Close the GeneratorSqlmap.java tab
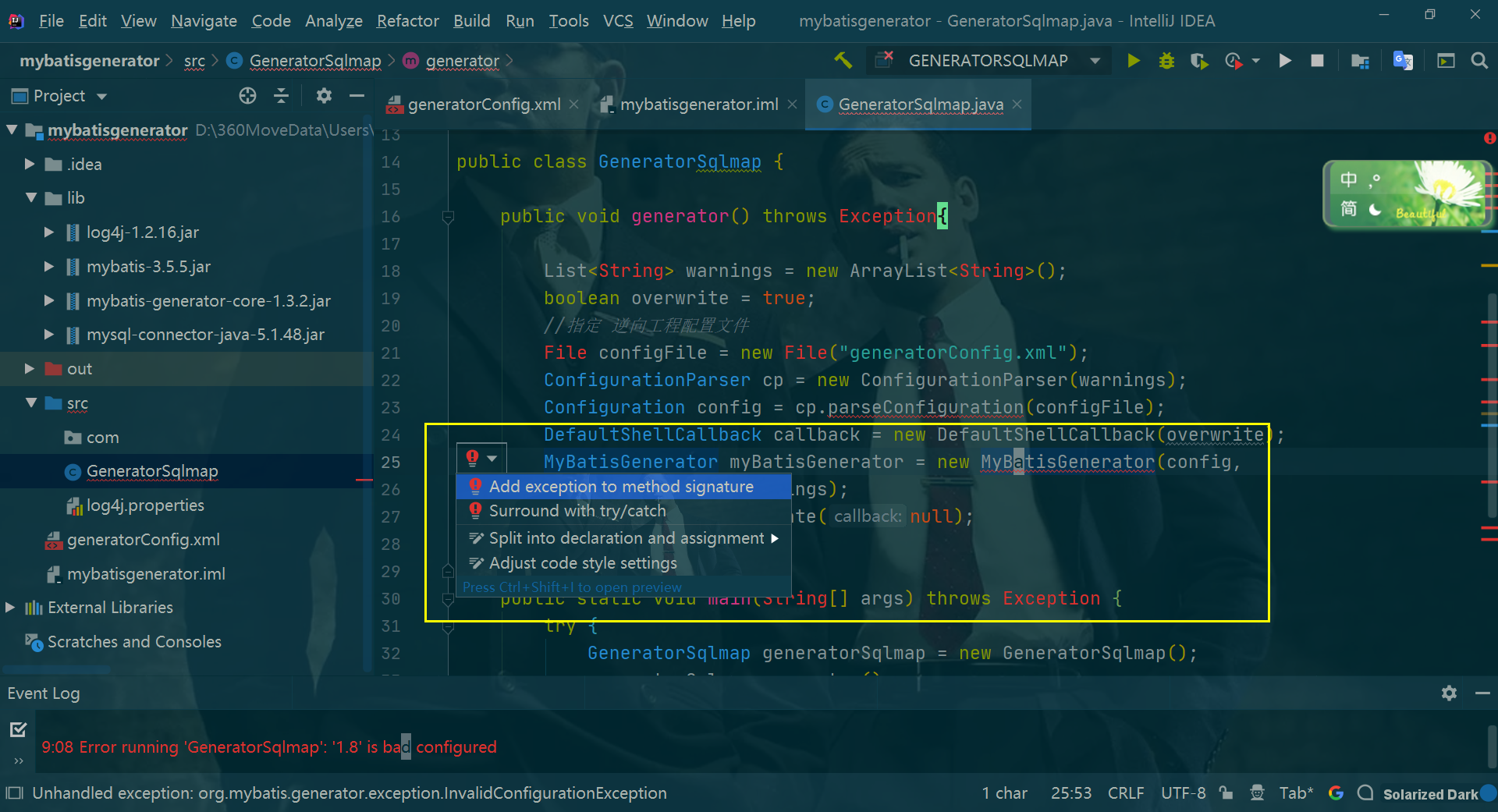This screenshot has width=1498, height=812. tap(1017, 104)
